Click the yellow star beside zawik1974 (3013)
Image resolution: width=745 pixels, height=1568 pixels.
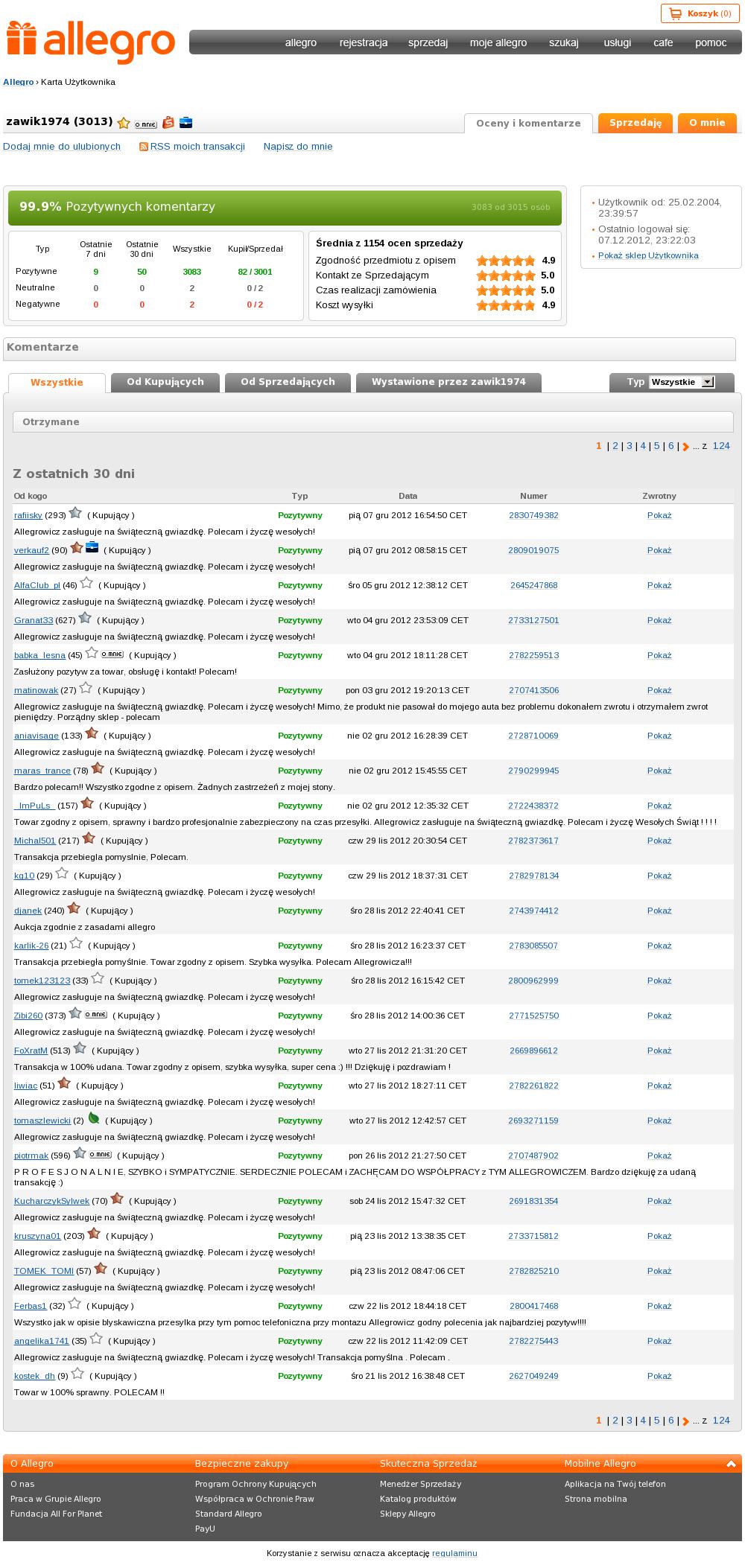124,123
